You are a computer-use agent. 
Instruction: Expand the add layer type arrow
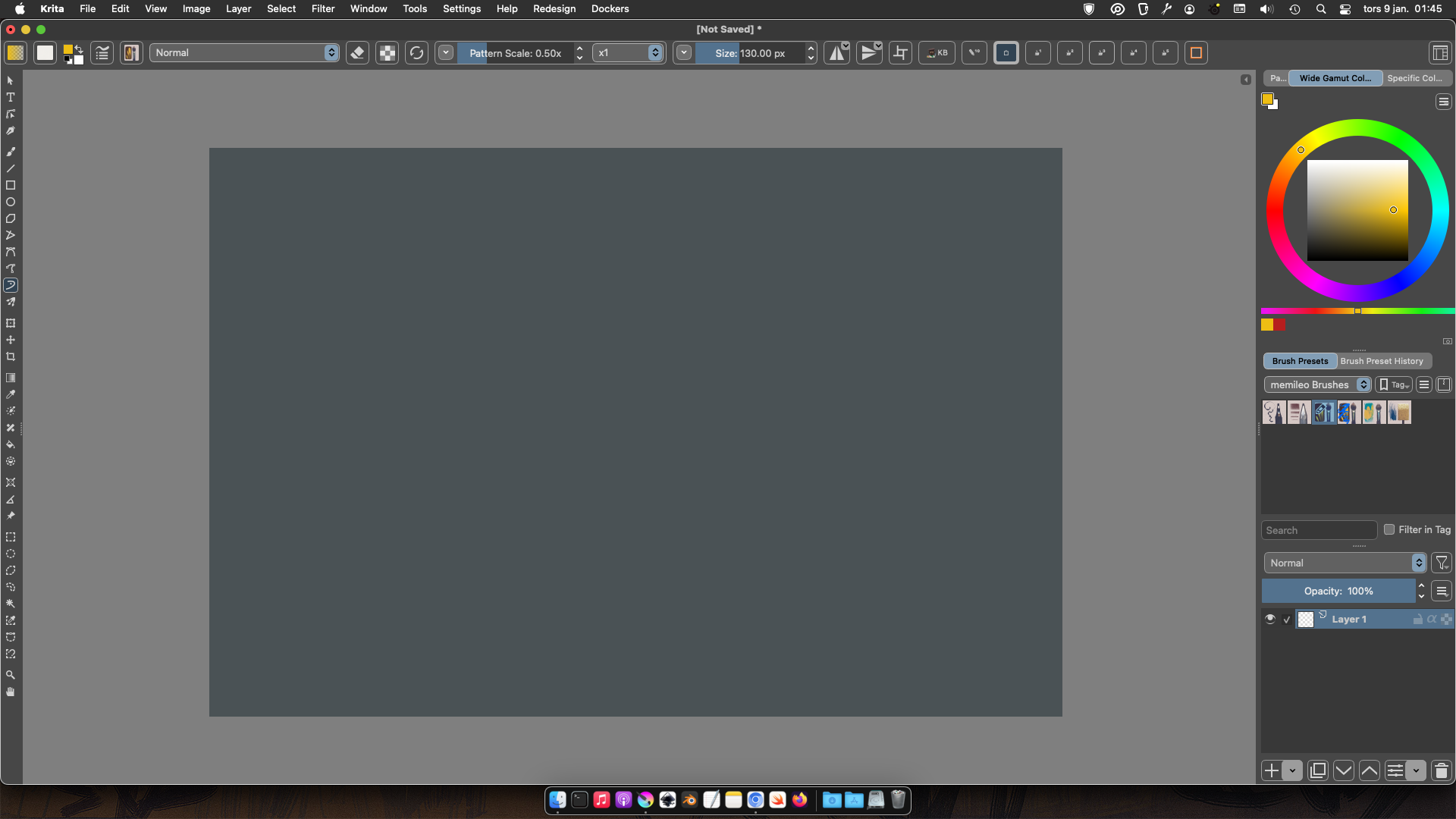(1292, 770)
